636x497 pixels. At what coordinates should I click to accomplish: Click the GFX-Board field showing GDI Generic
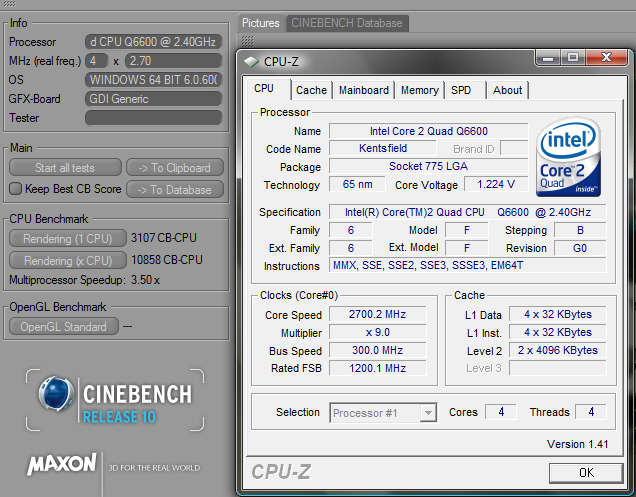[153, 99]
